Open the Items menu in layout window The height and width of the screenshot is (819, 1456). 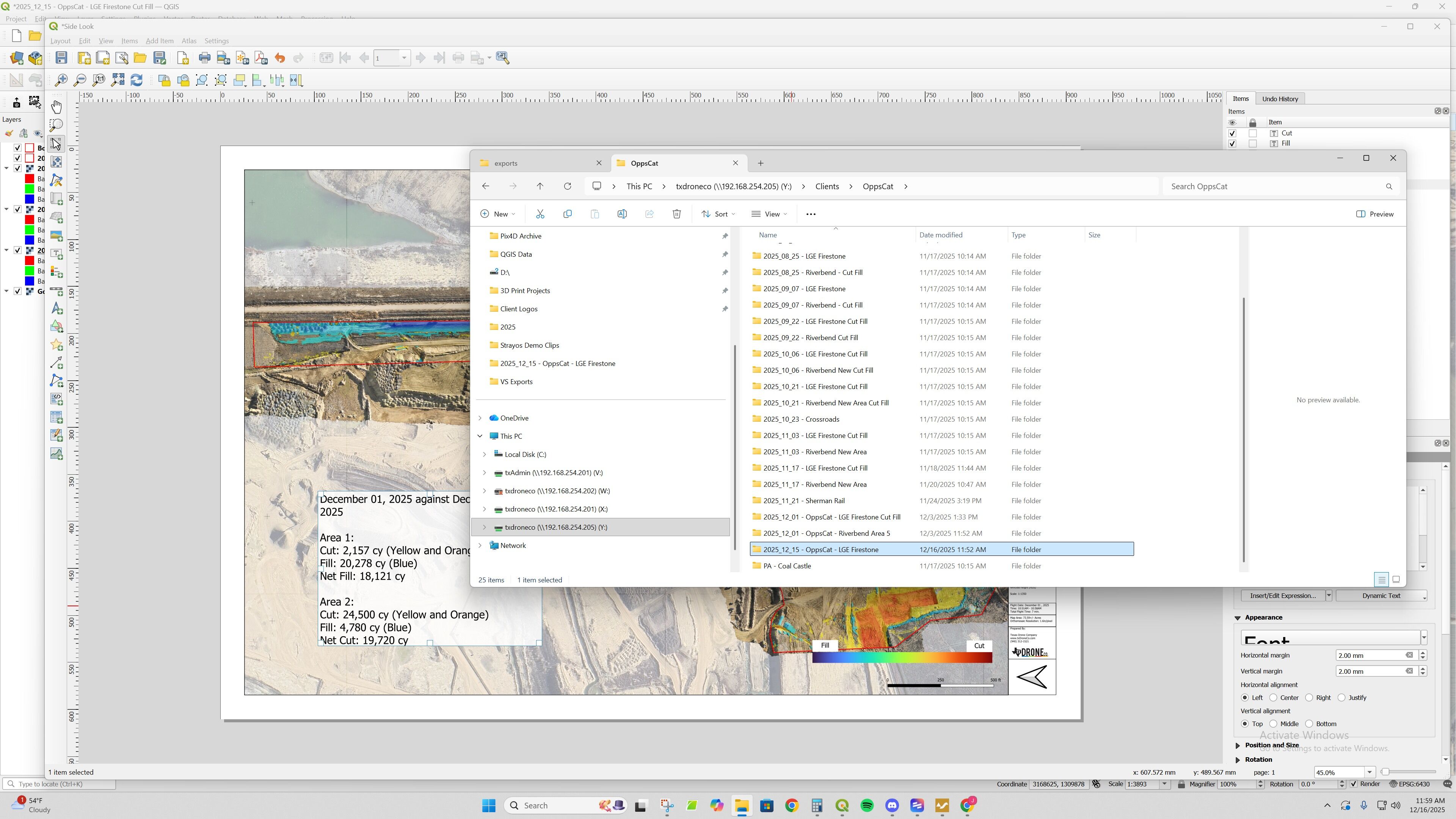(129, 41)
